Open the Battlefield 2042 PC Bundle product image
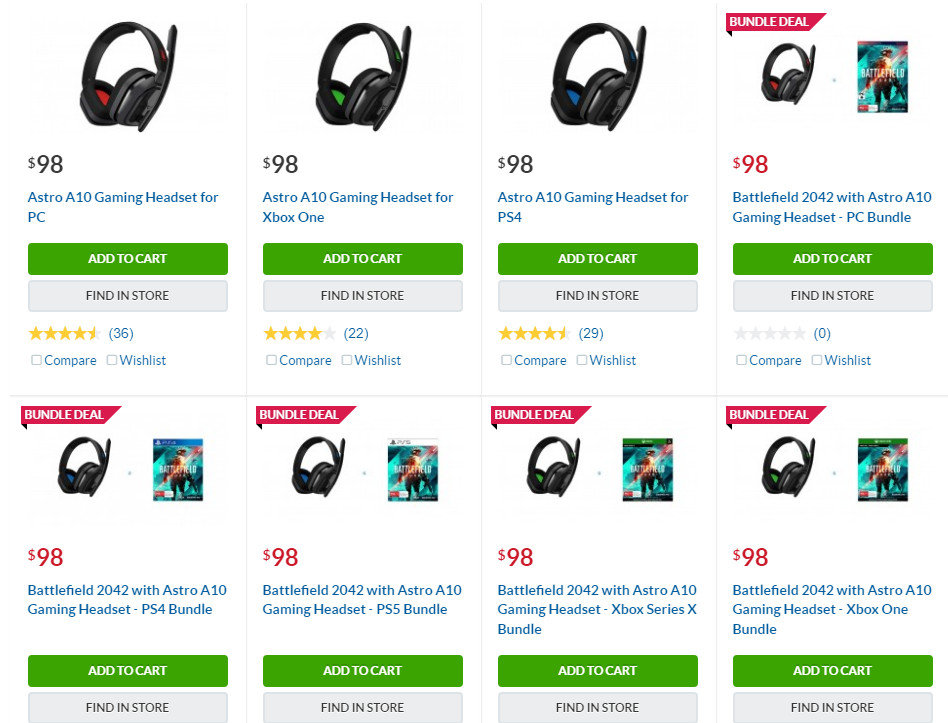 [832, 77]
